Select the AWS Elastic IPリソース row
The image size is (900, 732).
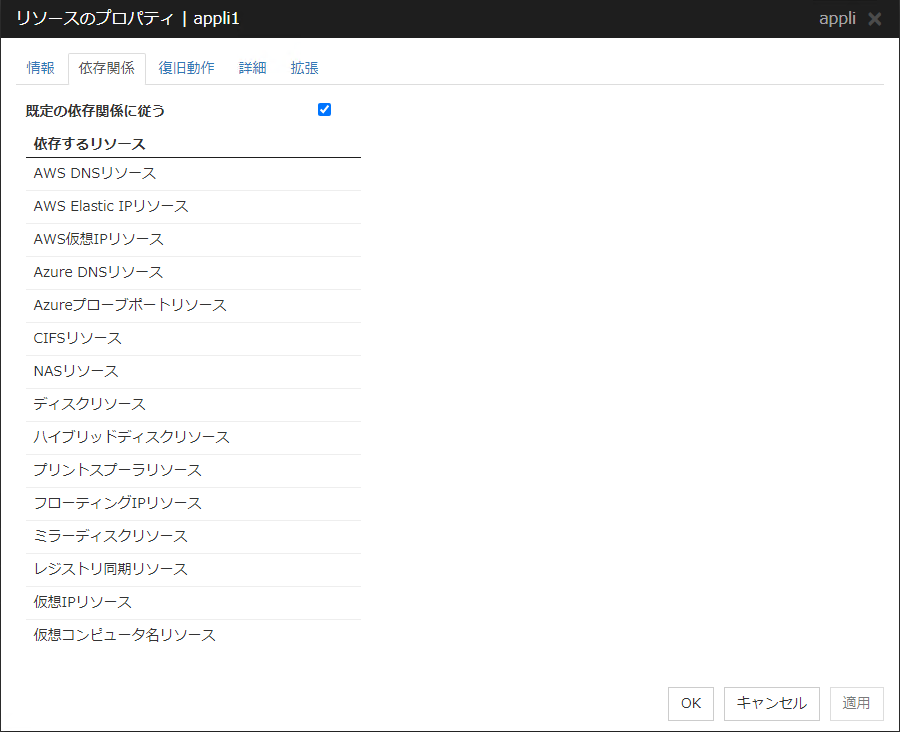[x=111, y=206]
